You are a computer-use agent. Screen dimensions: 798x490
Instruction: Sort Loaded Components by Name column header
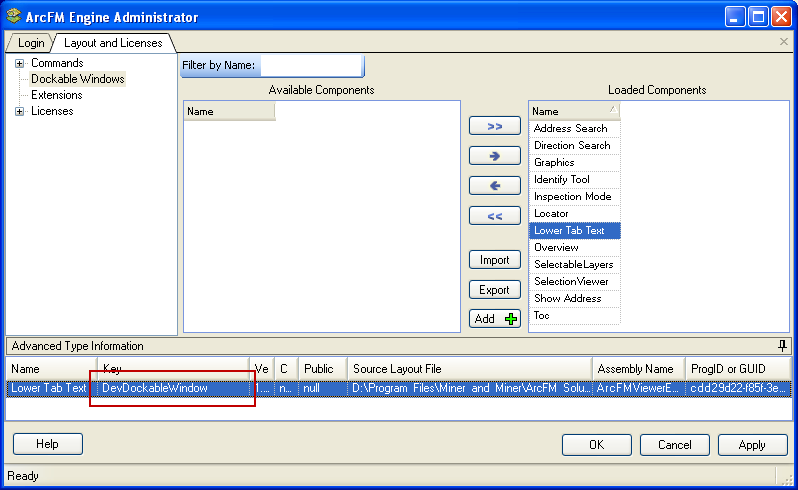click(573, 111)
